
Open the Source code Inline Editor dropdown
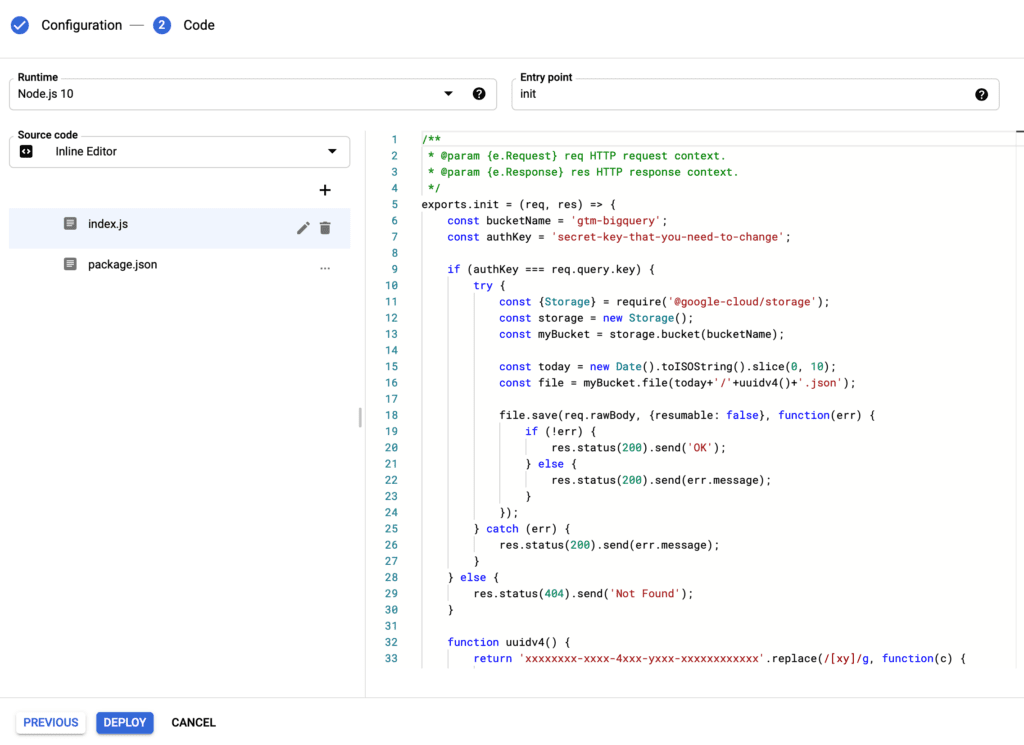(180, 151)
